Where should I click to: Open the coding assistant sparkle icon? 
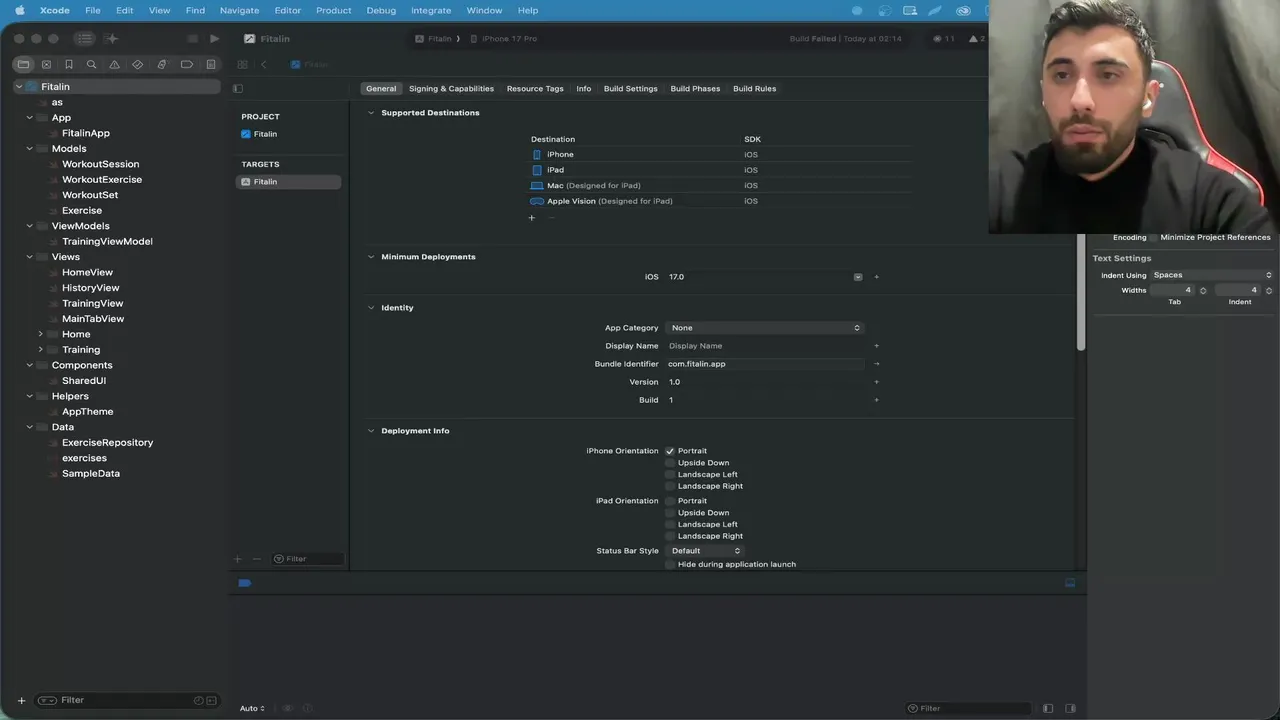(112, 38)
